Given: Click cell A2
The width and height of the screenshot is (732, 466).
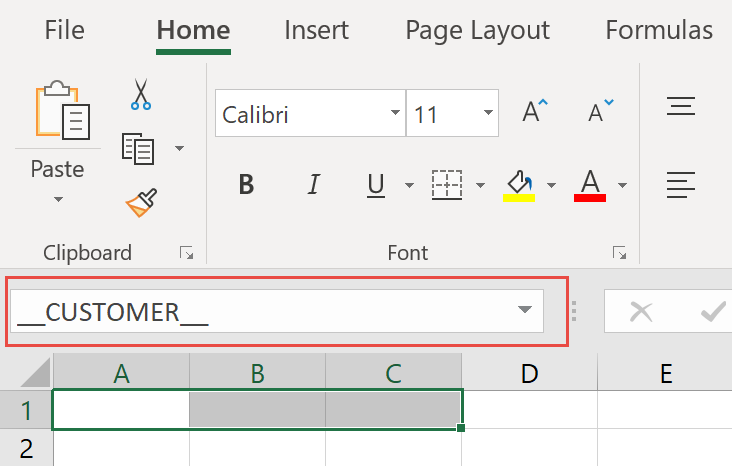Looking at the screenshot, I should [x=121, y=448].
